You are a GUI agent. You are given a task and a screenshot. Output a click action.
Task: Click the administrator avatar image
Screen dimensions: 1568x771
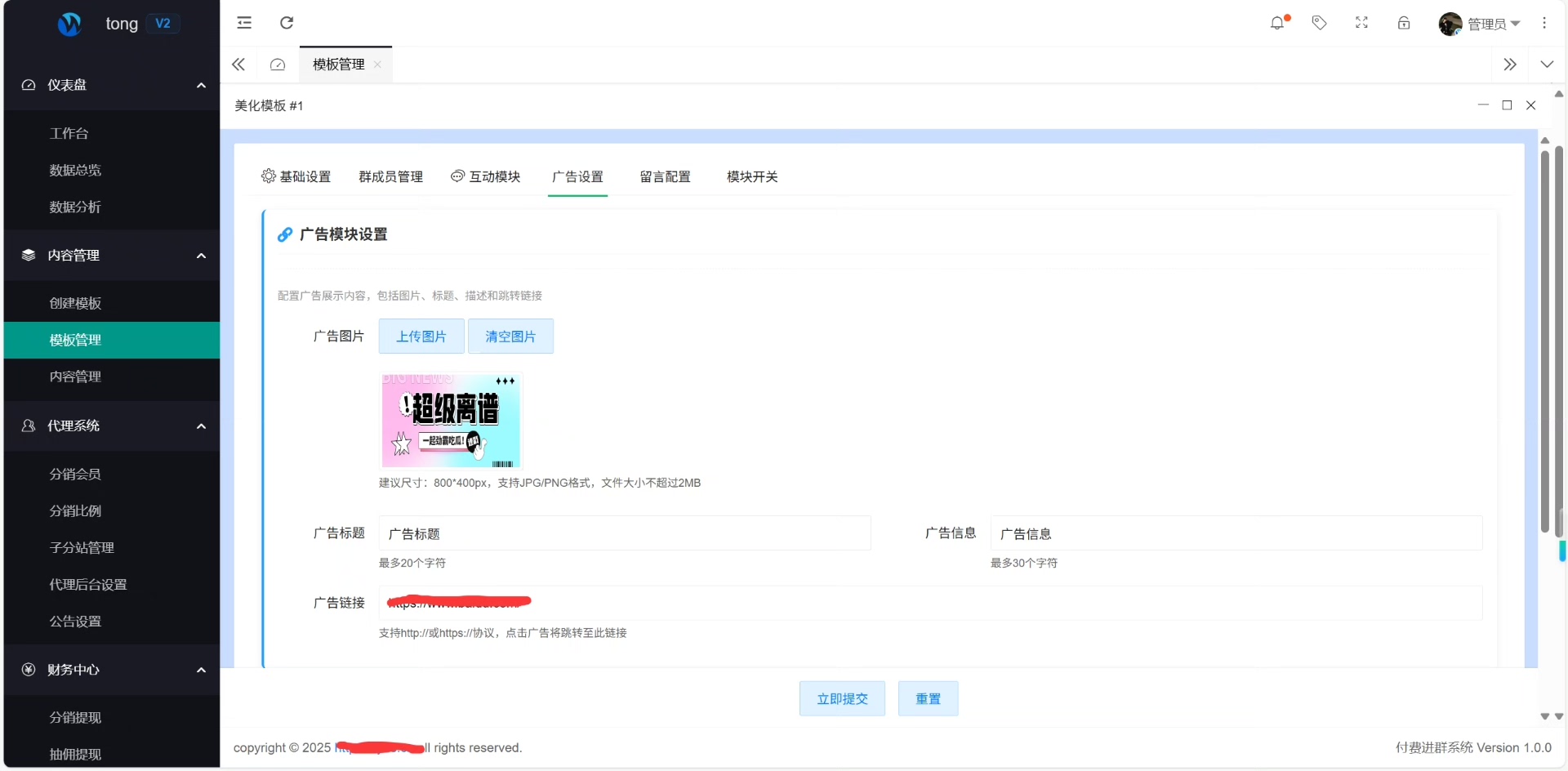point(1450,24)
